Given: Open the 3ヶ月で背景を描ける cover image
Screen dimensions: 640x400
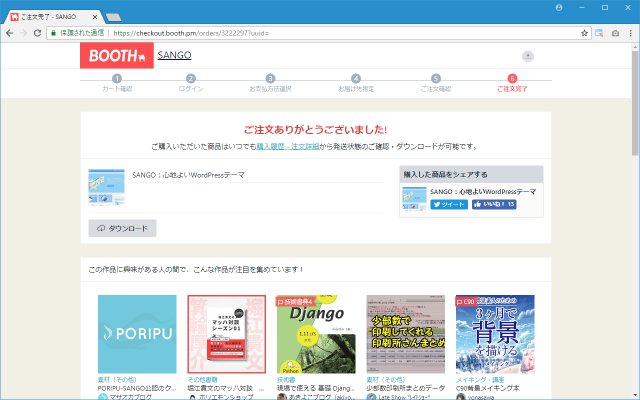Looking at the screenshot, I should [x=495, y=334].
